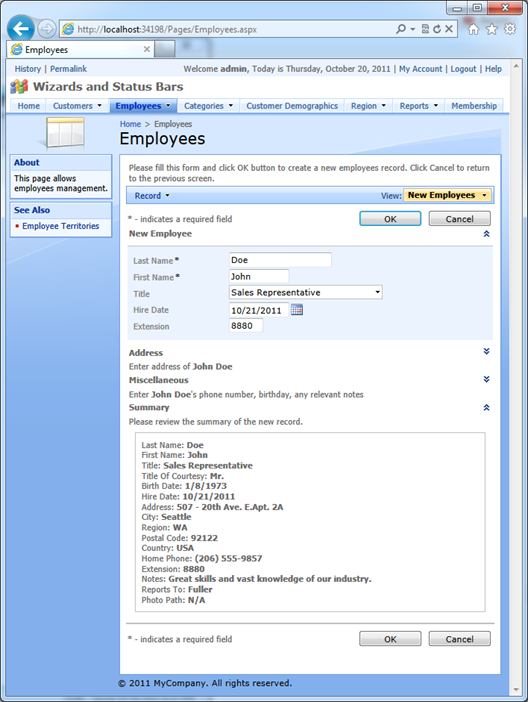528x702 pixels.
Task: Open the Record action menu
Action: pyautogui.click(x=152, y=196)
